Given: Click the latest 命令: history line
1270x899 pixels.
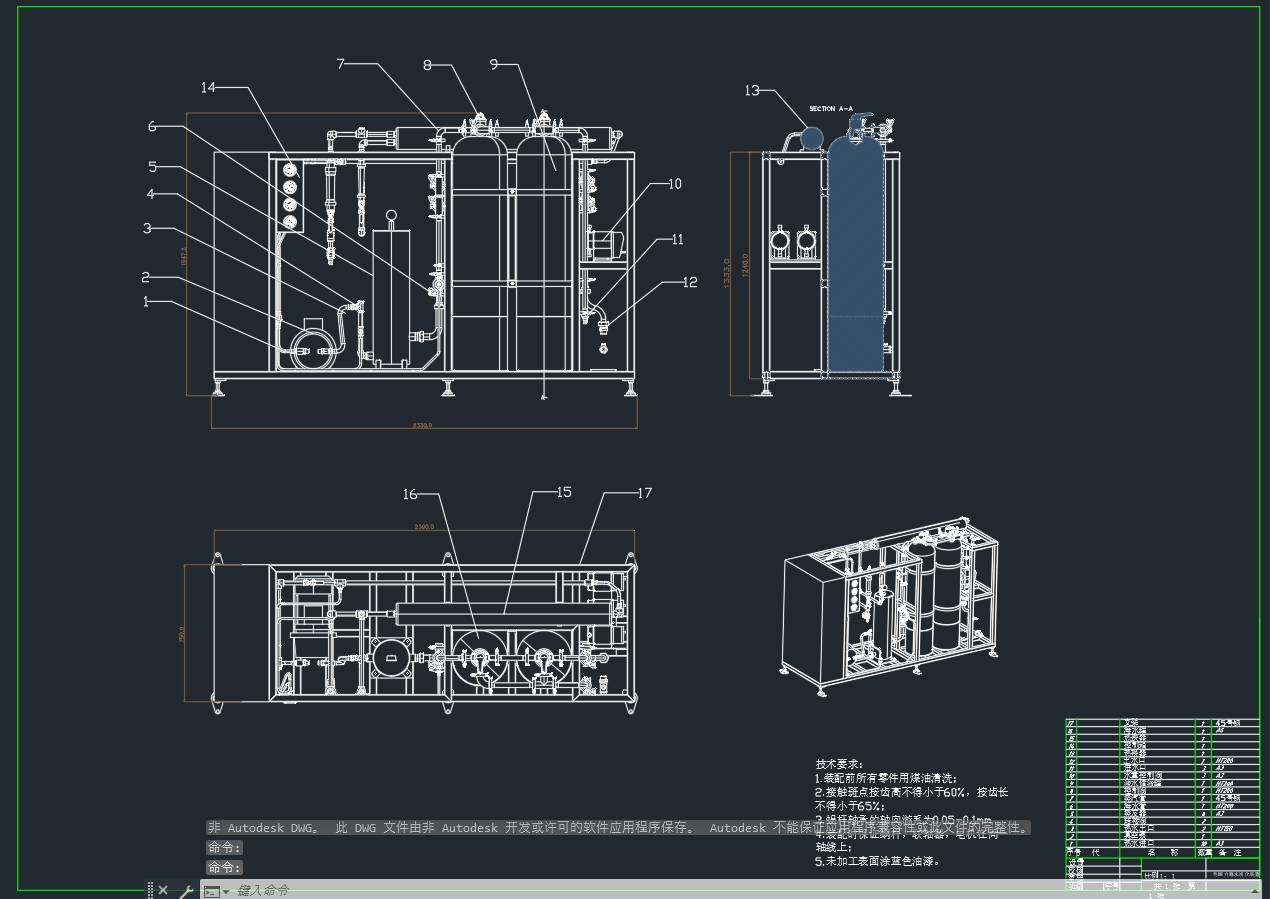Looking at the screenshot, I should [224, 867].
